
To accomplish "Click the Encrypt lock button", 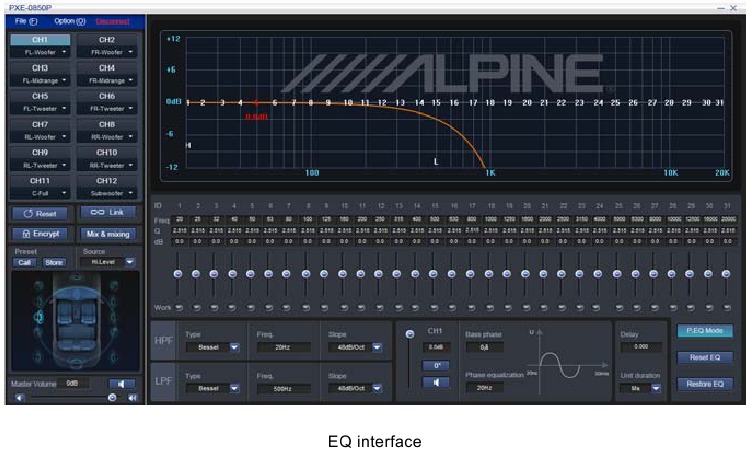I will tap(40, 234).
